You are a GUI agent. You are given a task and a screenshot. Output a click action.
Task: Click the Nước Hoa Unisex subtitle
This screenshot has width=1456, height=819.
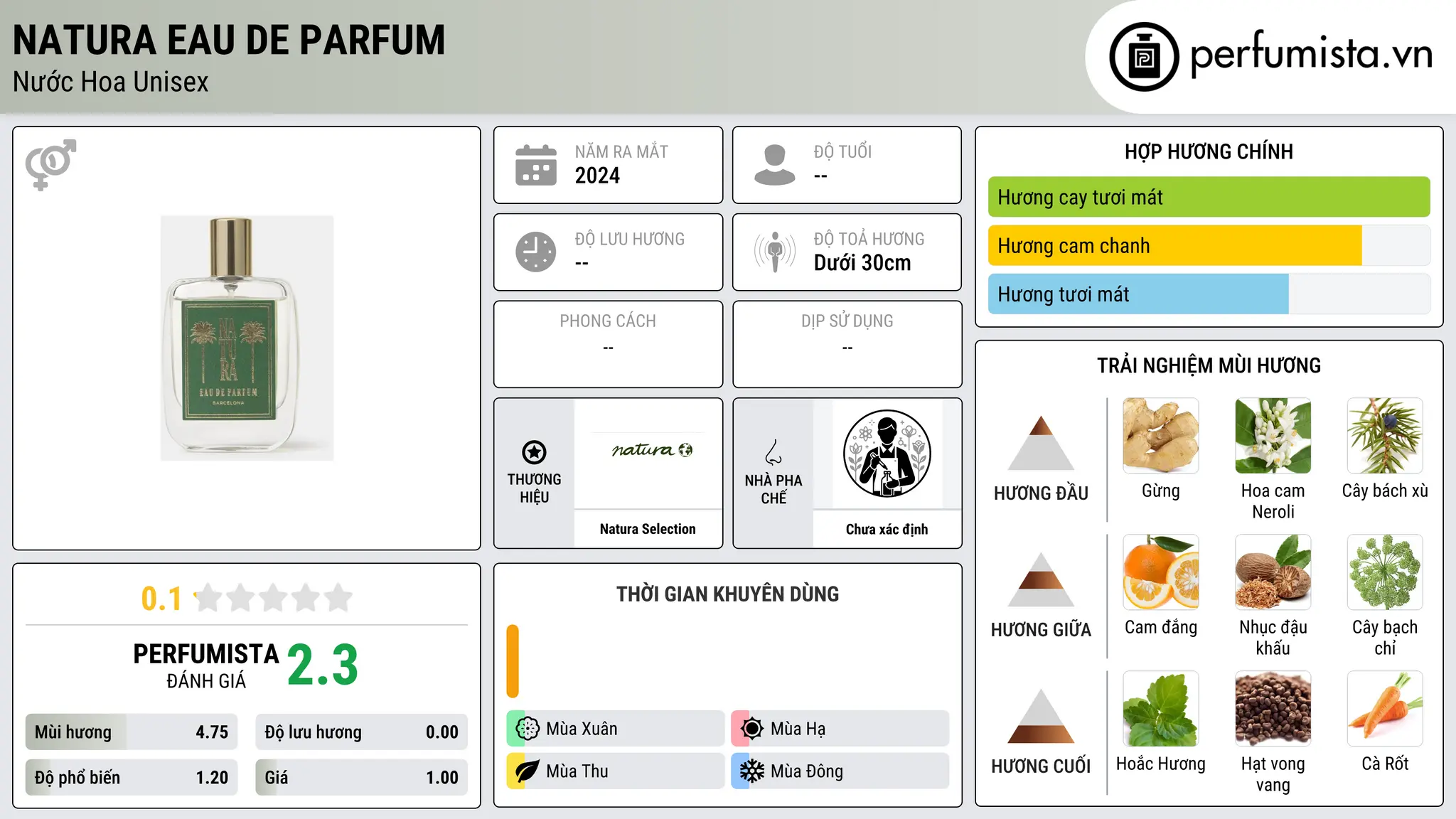point(111,82)
